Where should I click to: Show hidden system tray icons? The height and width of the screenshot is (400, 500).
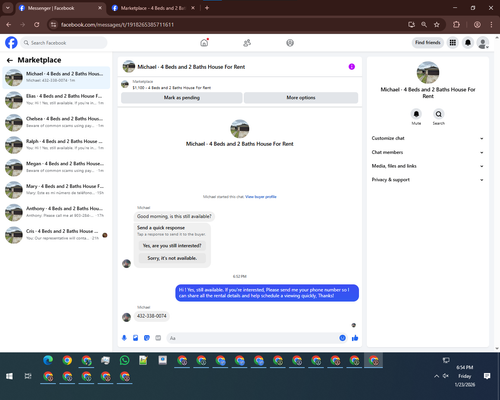tap(436, 376)
